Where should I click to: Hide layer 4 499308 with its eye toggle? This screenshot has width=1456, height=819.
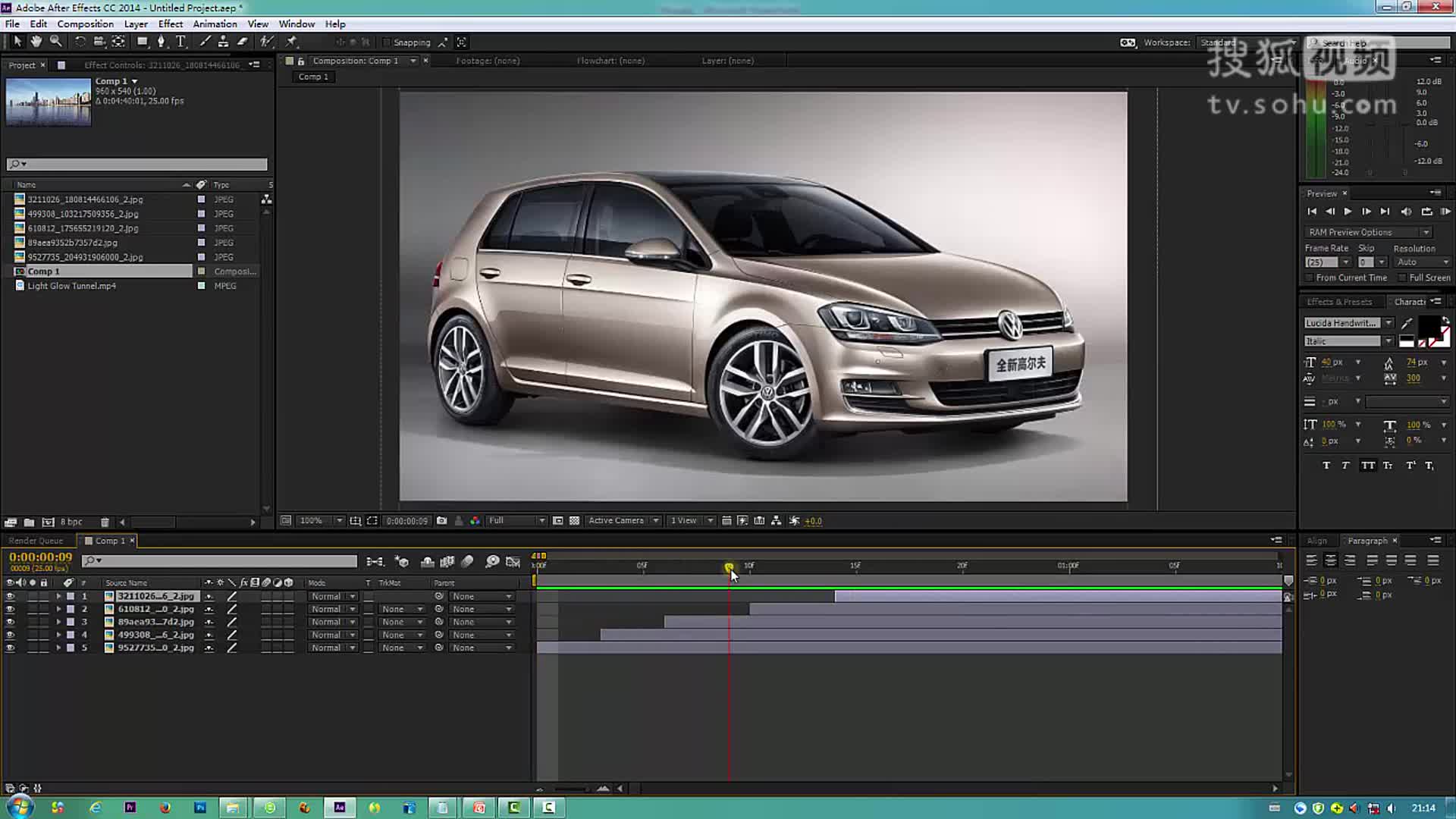10,635
